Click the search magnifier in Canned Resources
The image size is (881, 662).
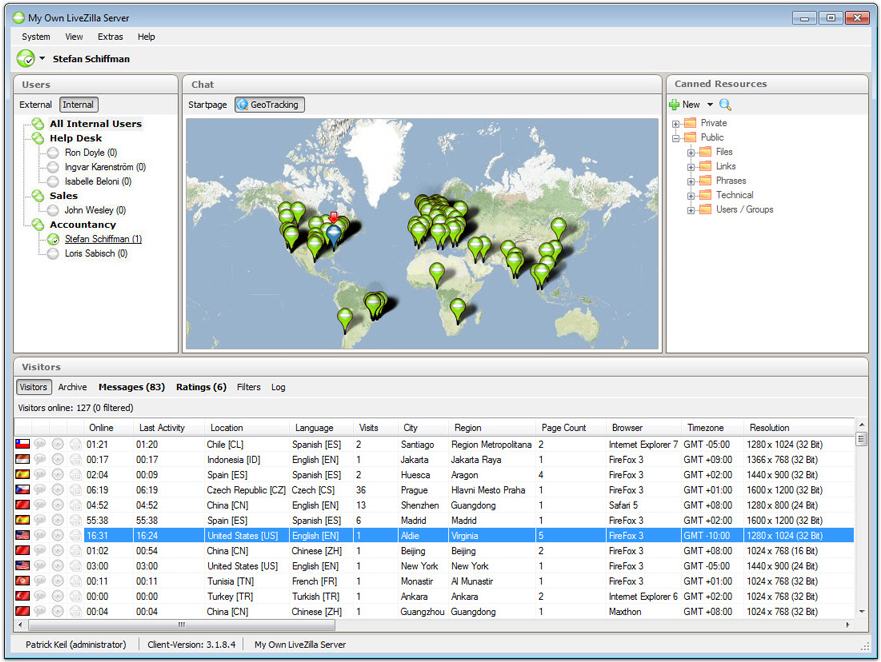pyautogui.click(x=725, y=105)
